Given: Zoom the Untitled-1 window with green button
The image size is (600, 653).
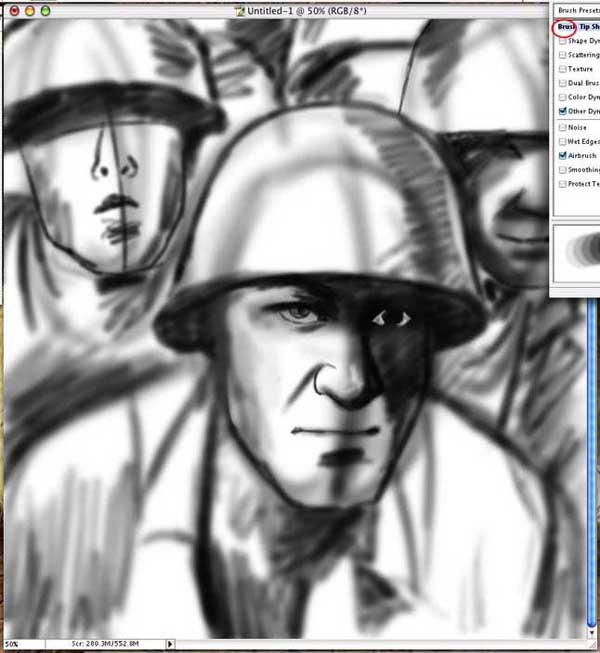Looking at the screenshot, I should [x=45, y=11].
